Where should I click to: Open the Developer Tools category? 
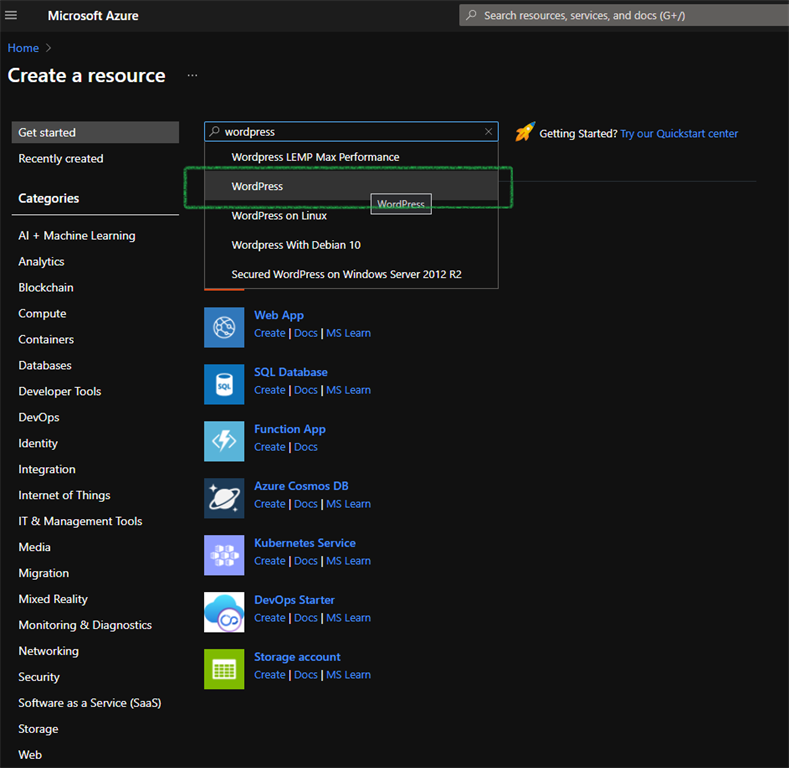coord(60,391)
